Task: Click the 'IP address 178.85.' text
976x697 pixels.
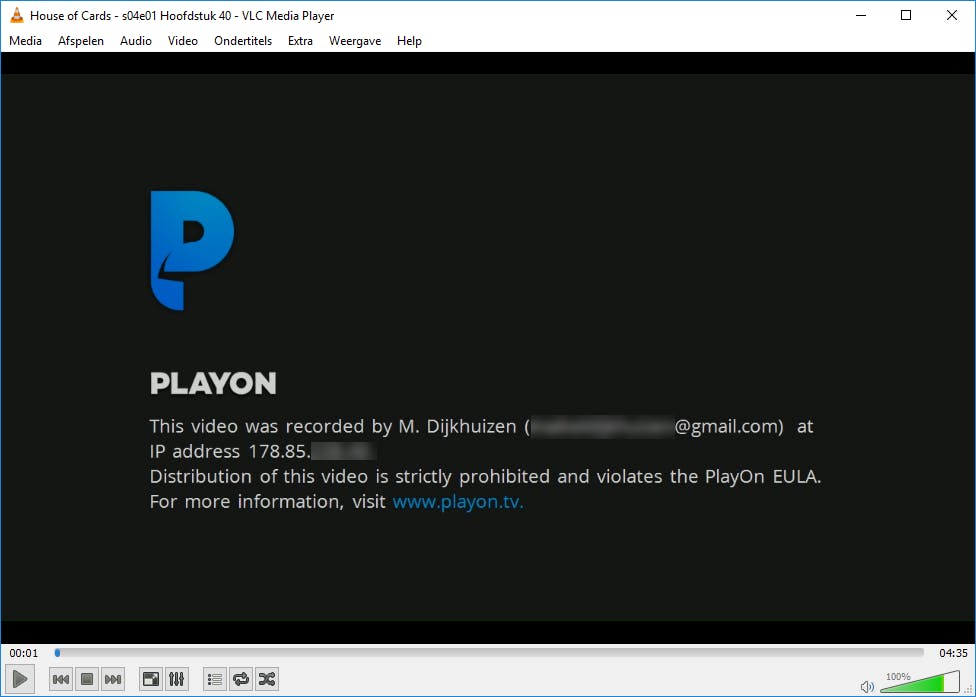Action: (230, 451)
